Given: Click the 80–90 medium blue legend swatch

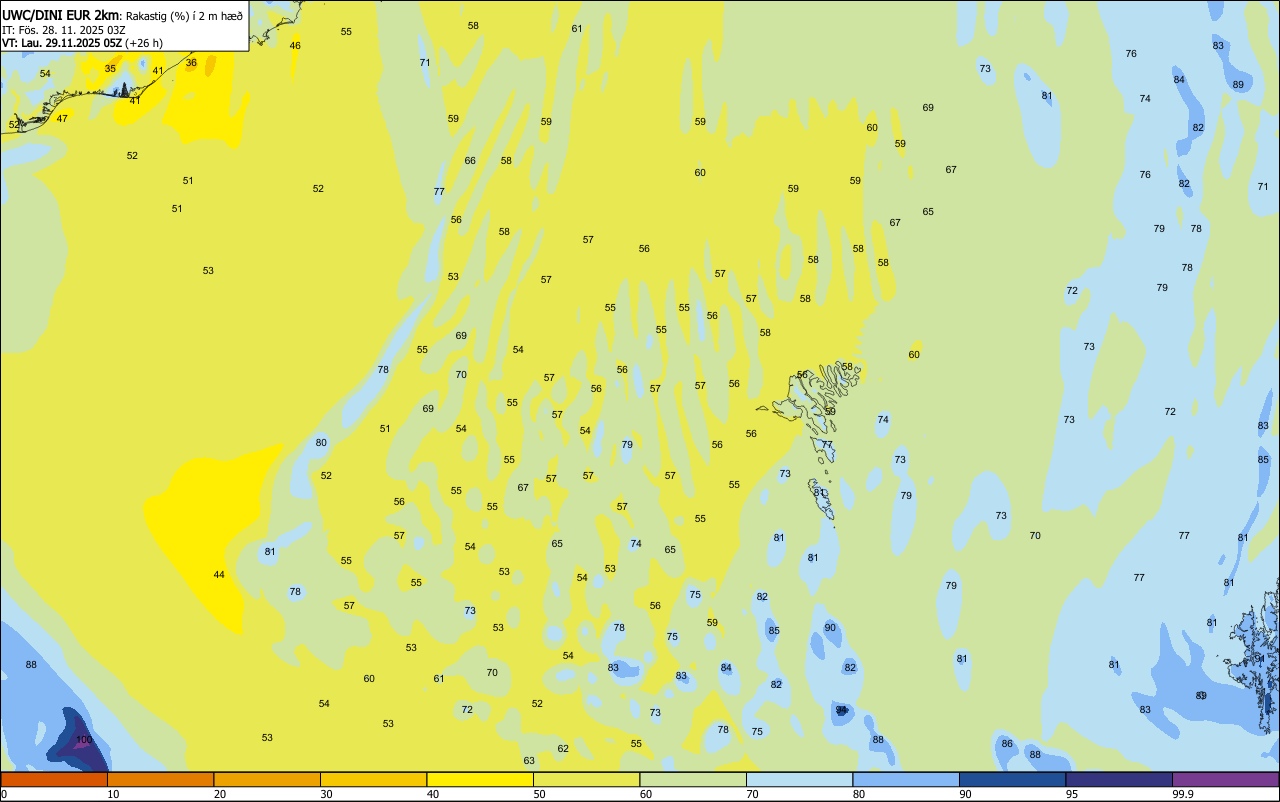Looking at the screenshot, I should (x=906, y=779).
